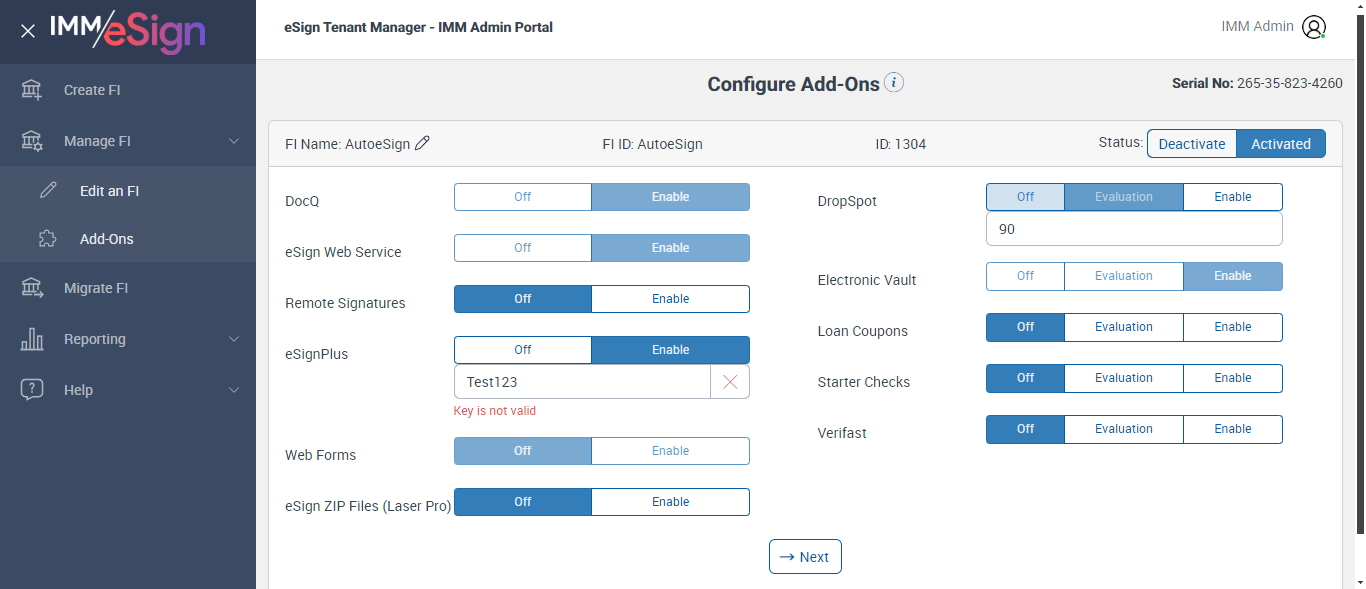Click the Add-Ons puzzle piece icon
The height and width of the screenshot is (589, 1366).
pyautogui.click(x=48, y=239)
